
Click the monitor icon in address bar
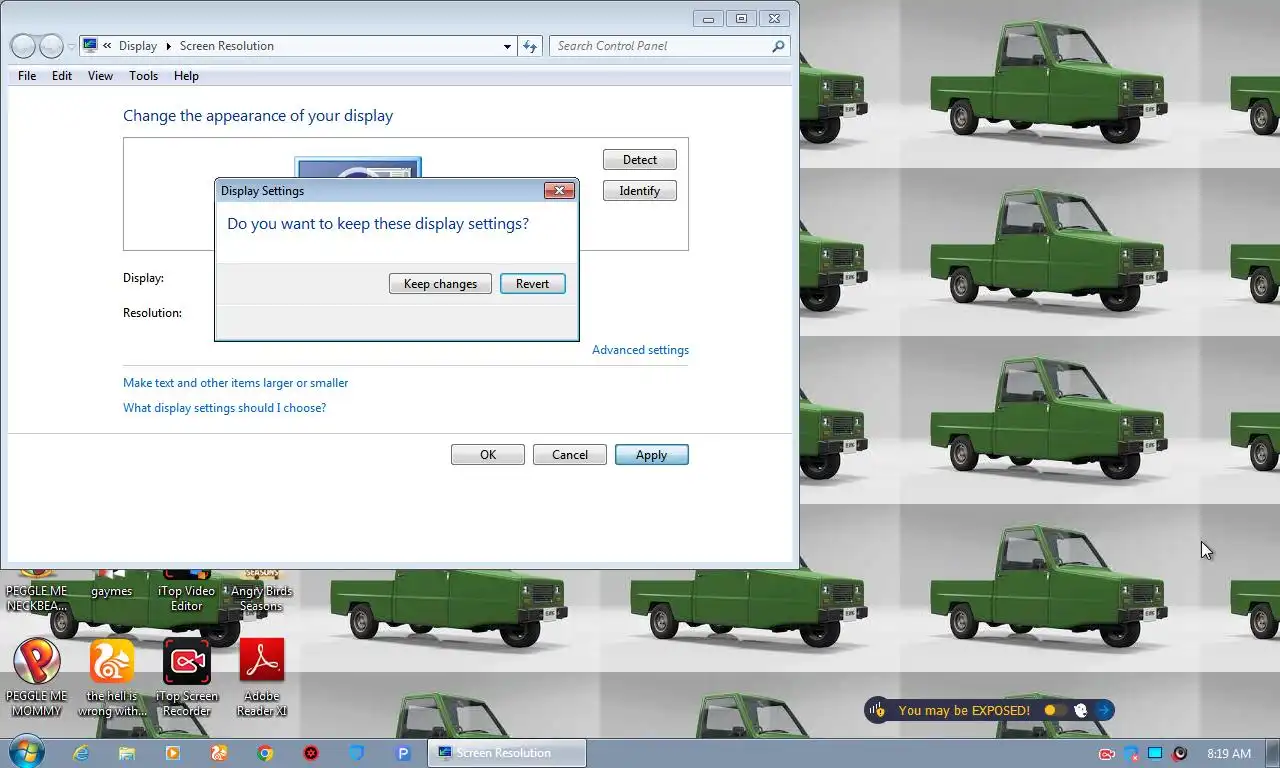coord(90,46)
